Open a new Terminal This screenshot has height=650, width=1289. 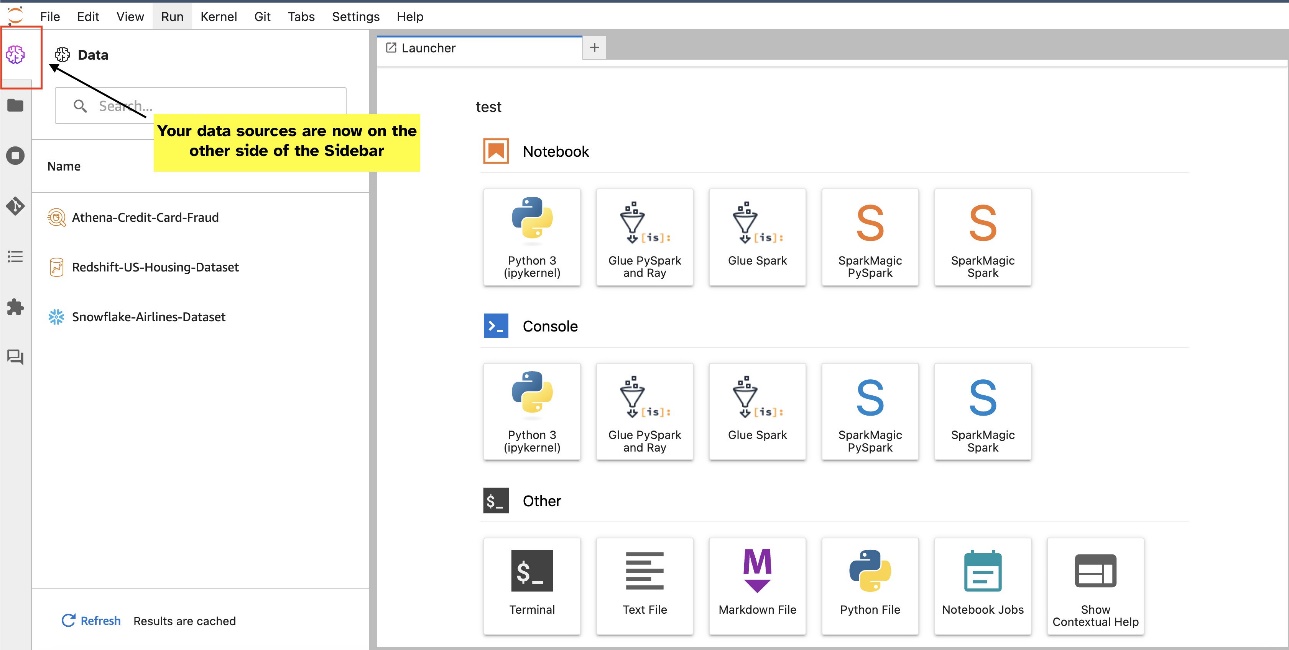pos(532,586)
